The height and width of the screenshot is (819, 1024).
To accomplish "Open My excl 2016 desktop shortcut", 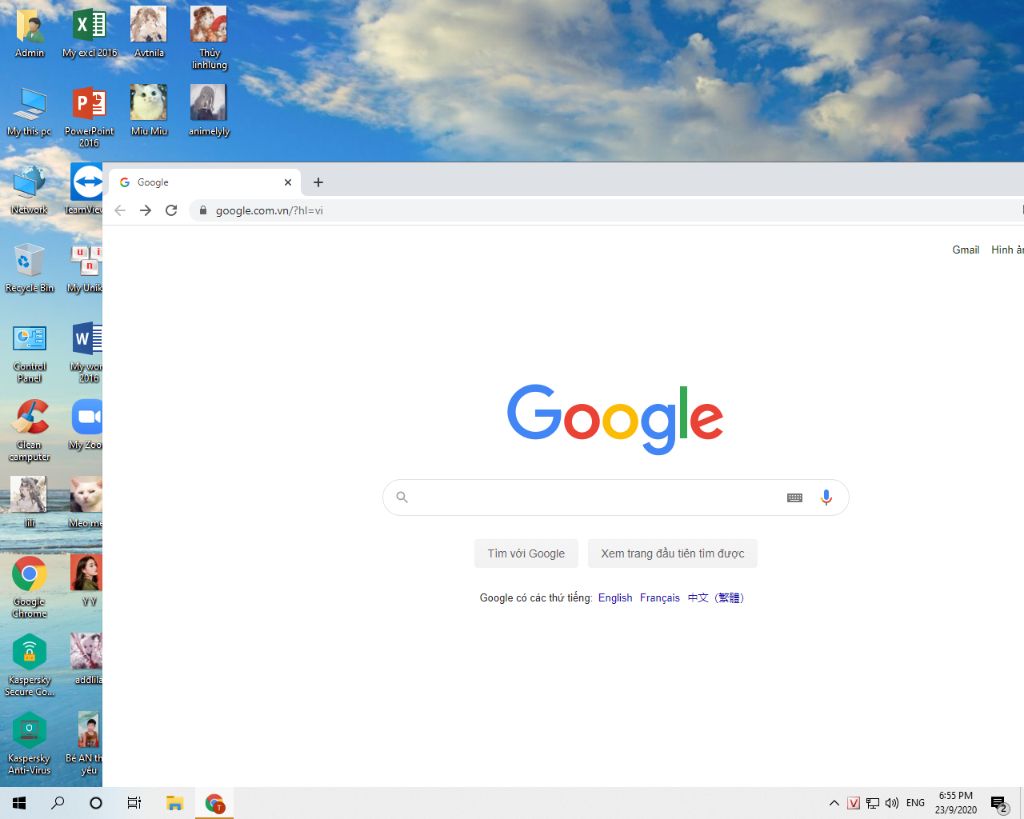I will tap(89, 33).
